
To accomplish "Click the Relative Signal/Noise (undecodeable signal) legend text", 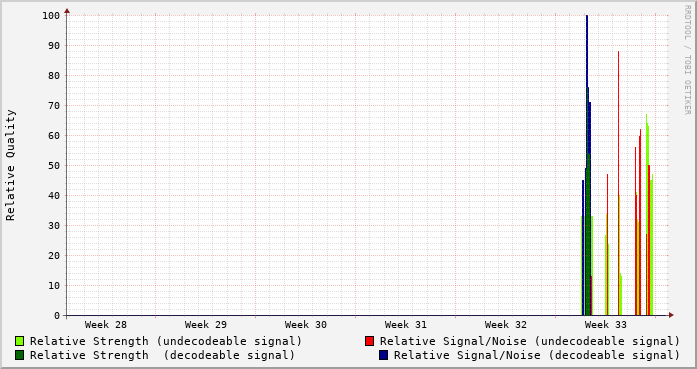I will pos(530,341).
